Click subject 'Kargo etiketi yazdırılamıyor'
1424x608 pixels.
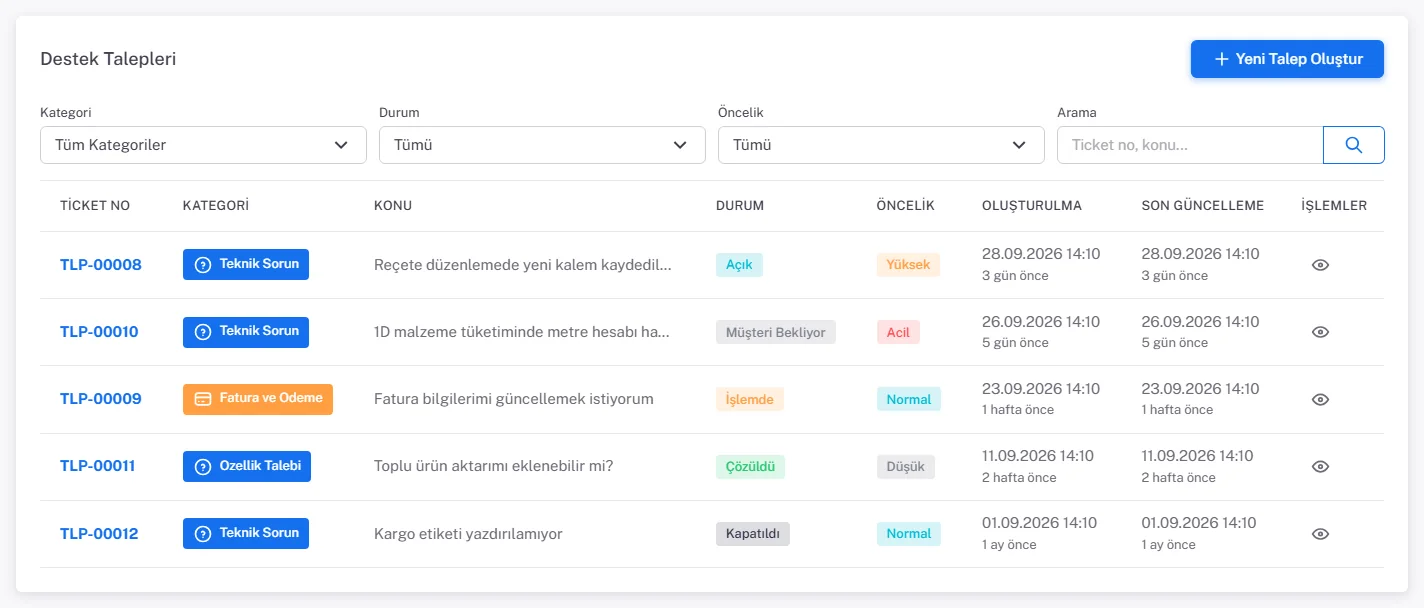coord(468,534)
